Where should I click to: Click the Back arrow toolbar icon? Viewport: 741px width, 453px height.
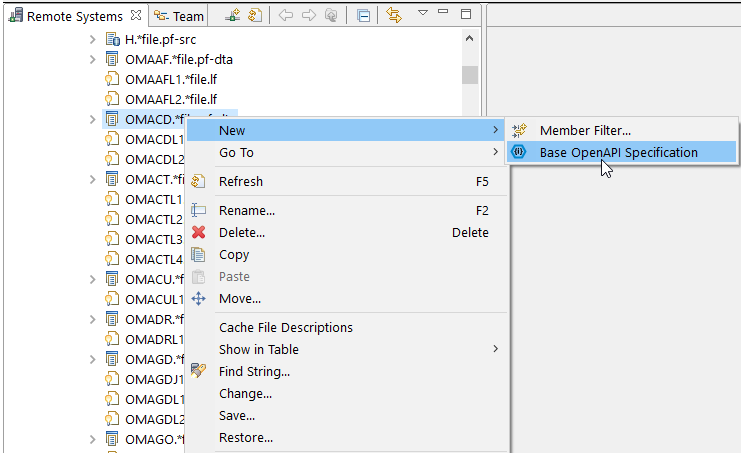[x=285, y=16]
